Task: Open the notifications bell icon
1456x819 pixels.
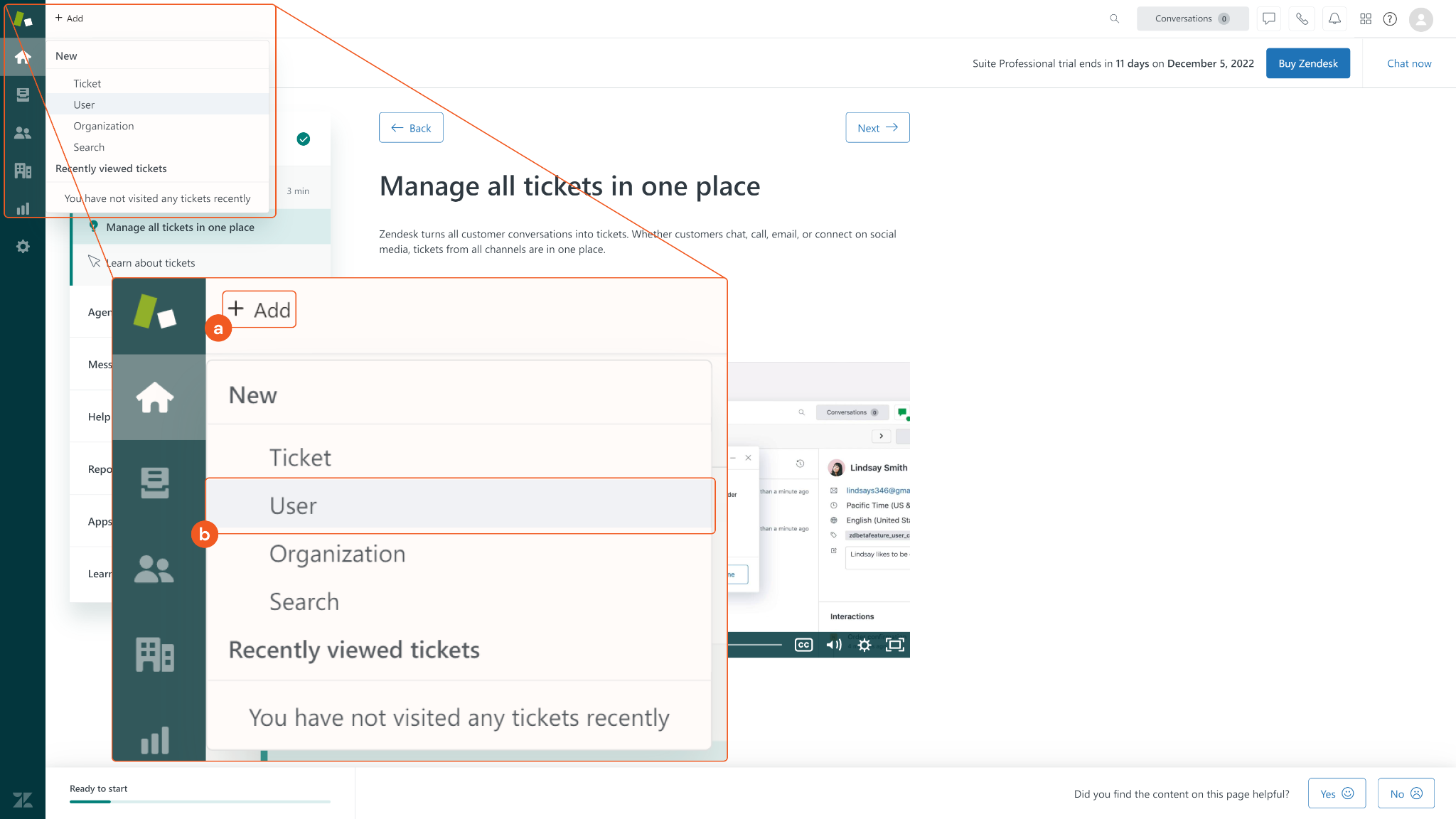Action: click(1334, 18)
